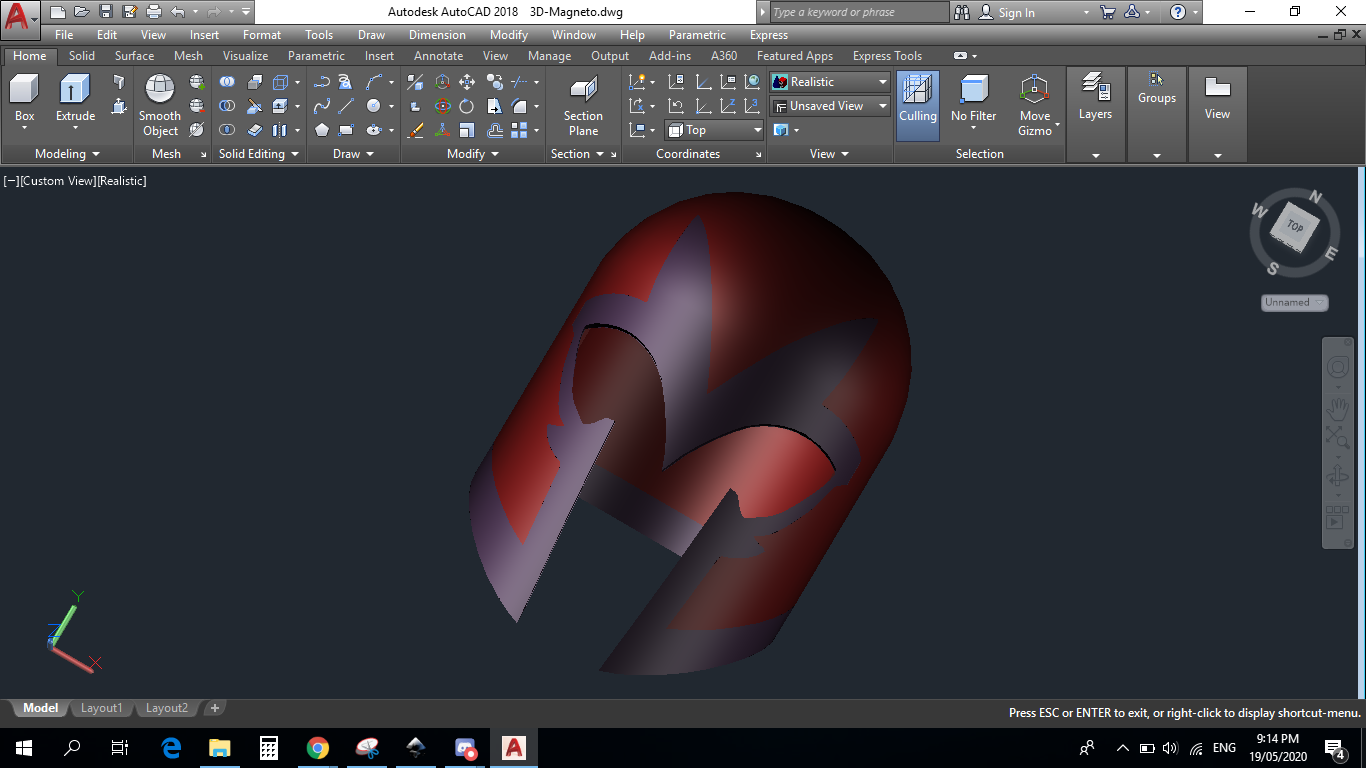Add a new layout with plus button
1366x768 pixels.
coord(214,708)
